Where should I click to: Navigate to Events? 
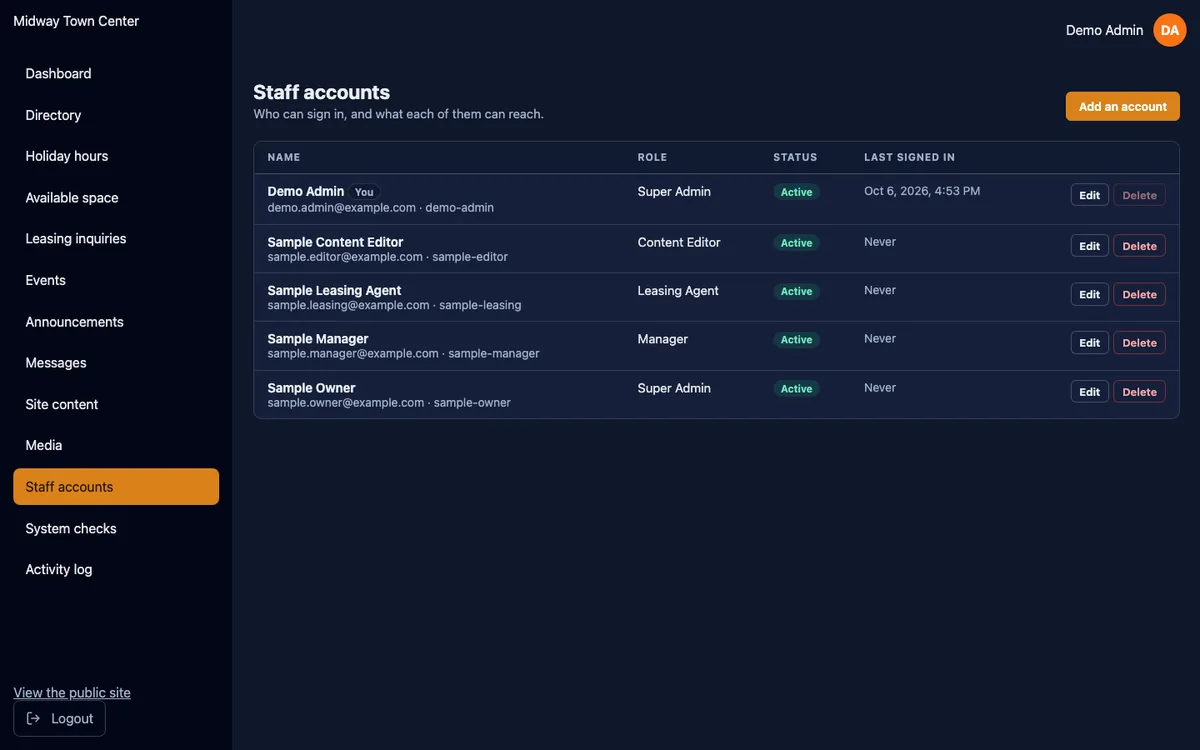[x=116, y=280]
